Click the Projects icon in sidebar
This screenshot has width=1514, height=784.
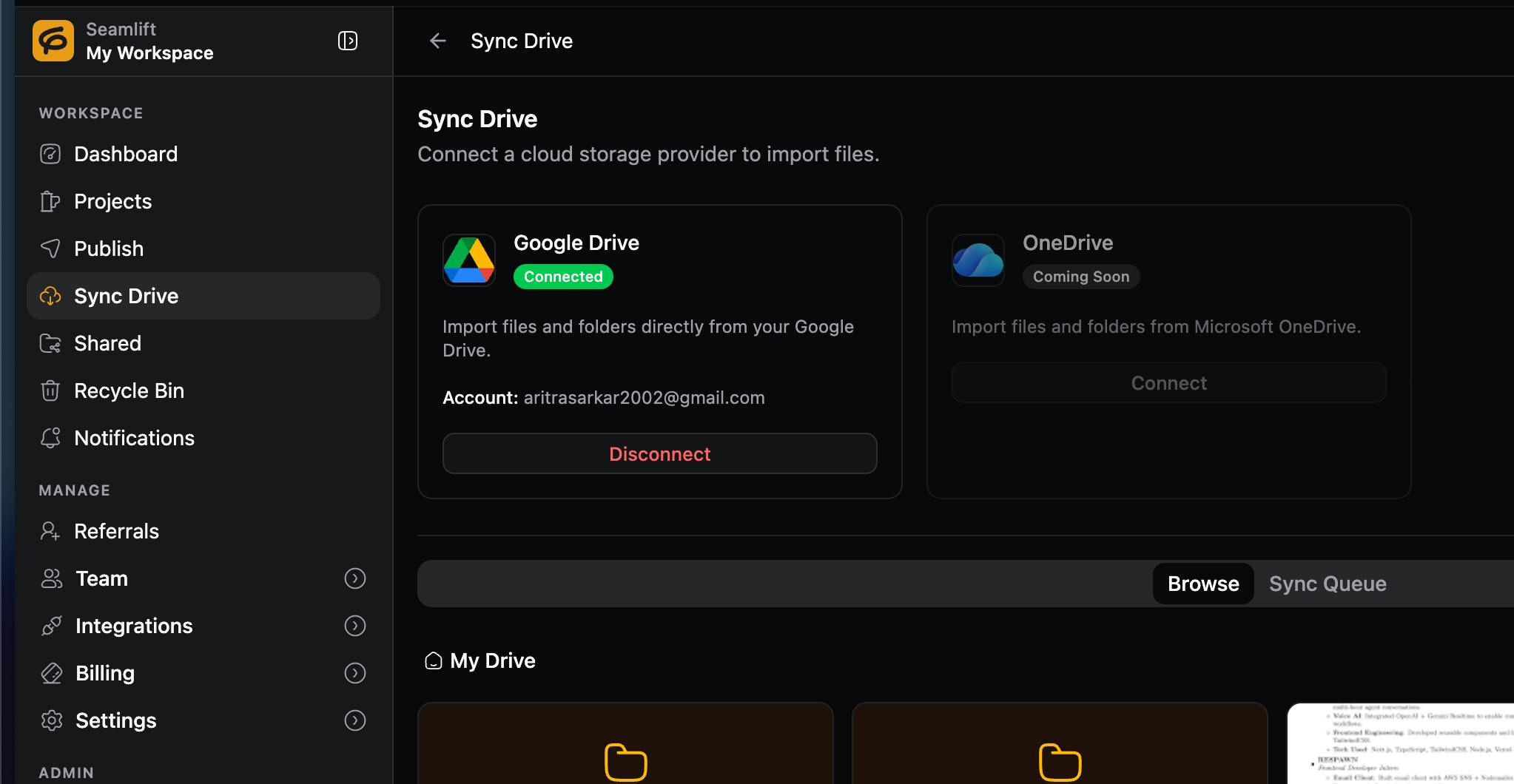click(x=50, y=201)
